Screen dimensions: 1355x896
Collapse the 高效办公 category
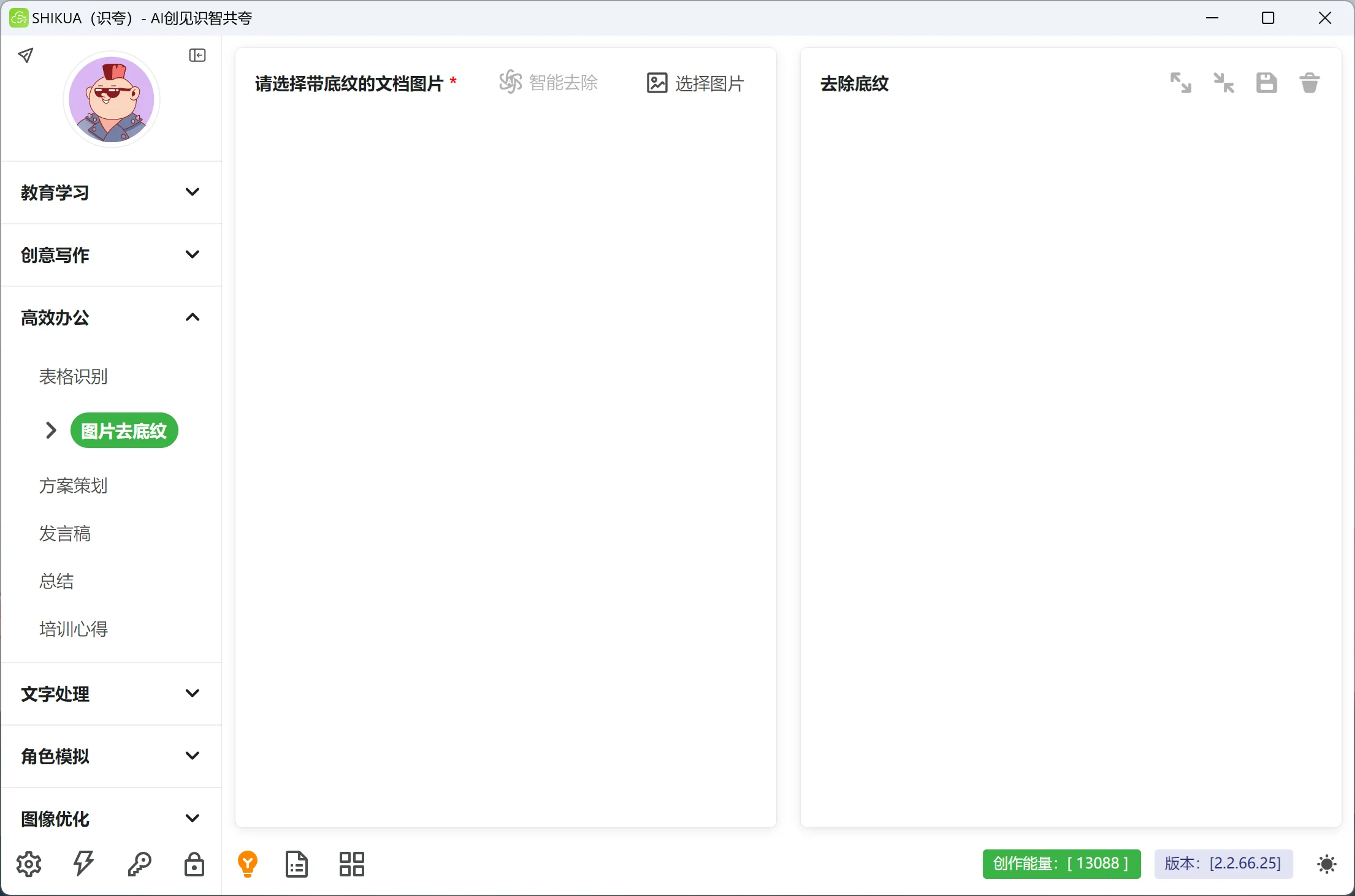pyautogui.click(x=111, y=317)
